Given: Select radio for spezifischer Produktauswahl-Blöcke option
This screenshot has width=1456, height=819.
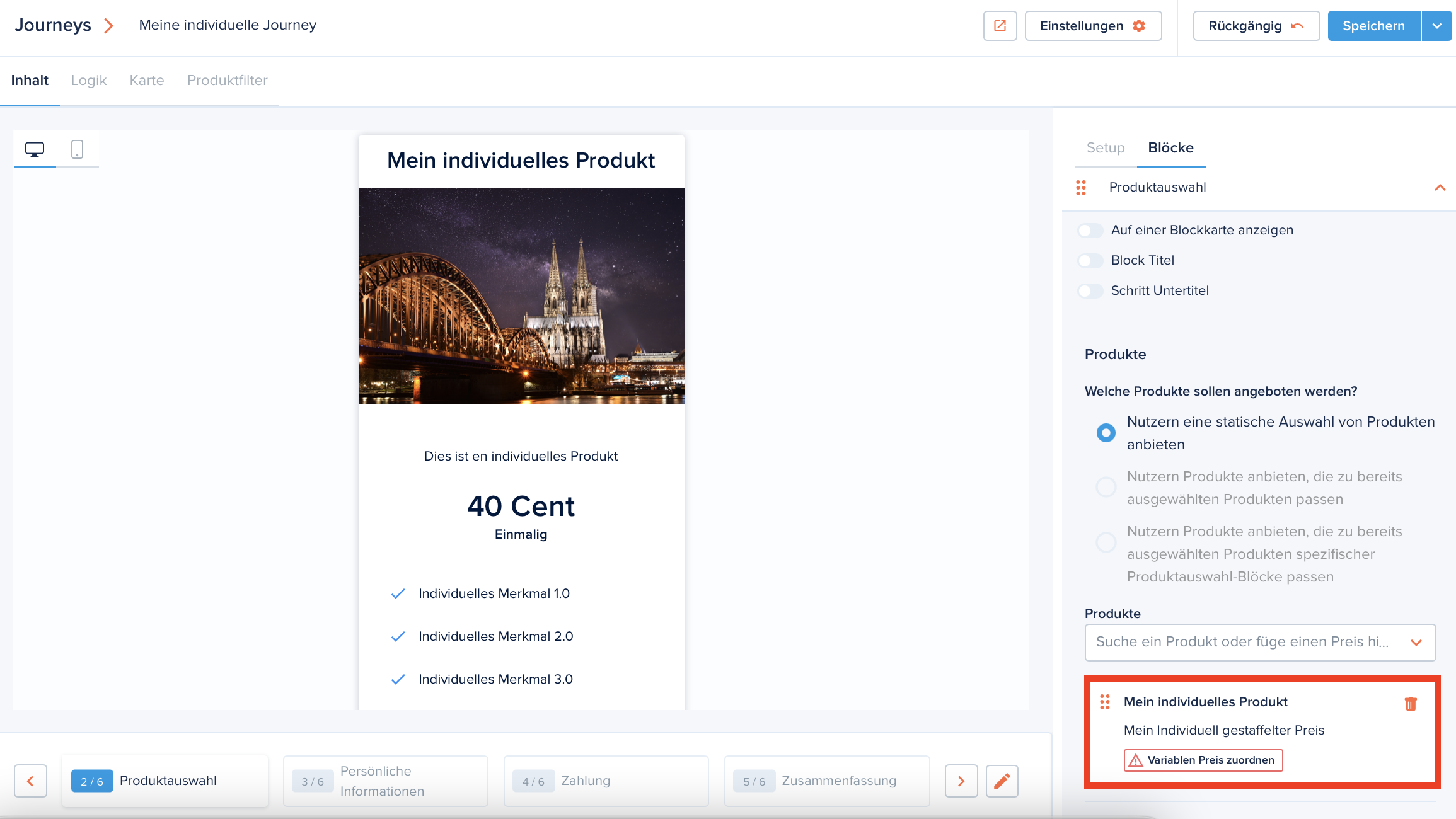Looking at the screenshot, I should click(1106, 542).
